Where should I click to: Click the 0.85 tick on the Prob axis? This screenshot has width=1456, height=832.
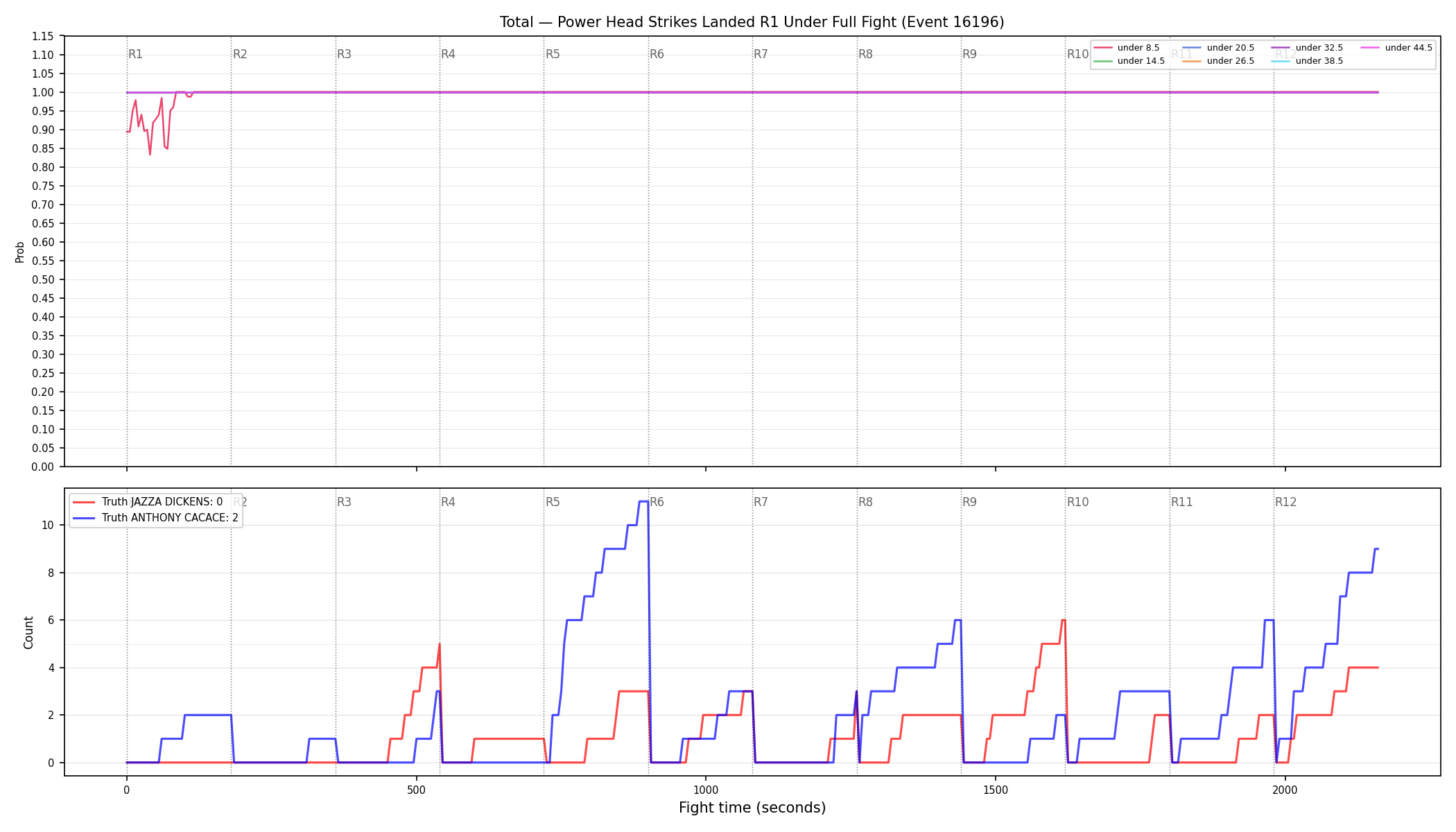pos(42,149)
